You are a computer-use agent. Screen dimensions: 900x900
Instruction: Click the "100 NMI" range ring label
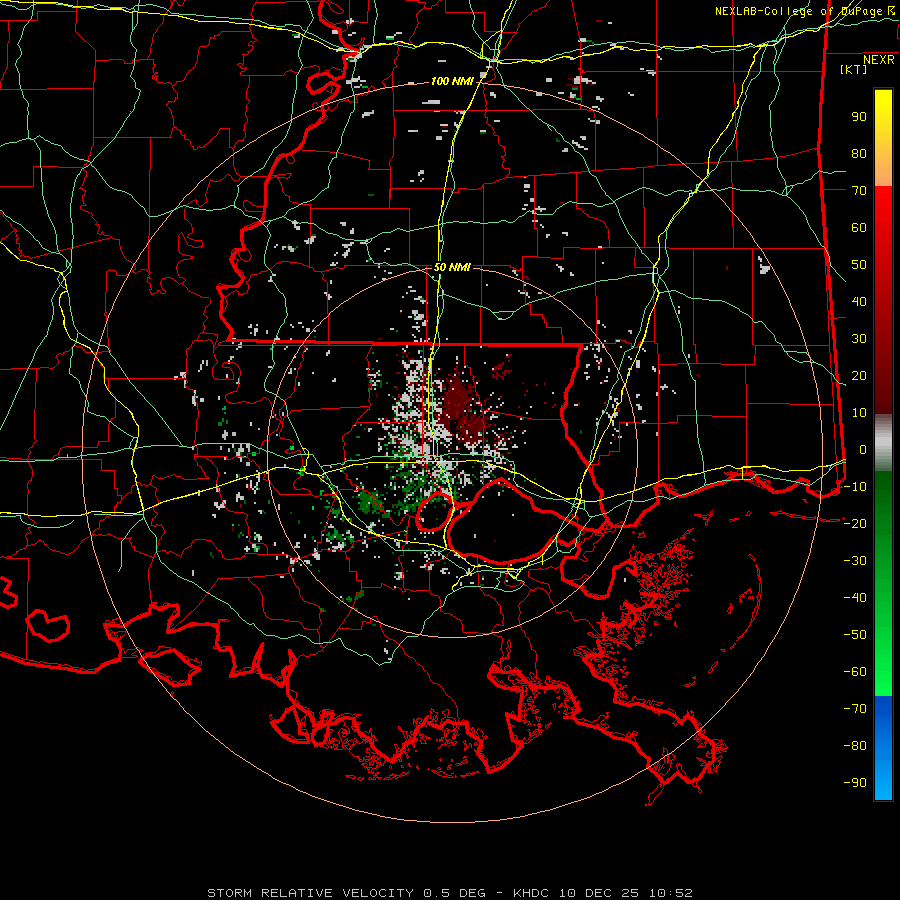(x=452, y=82)
